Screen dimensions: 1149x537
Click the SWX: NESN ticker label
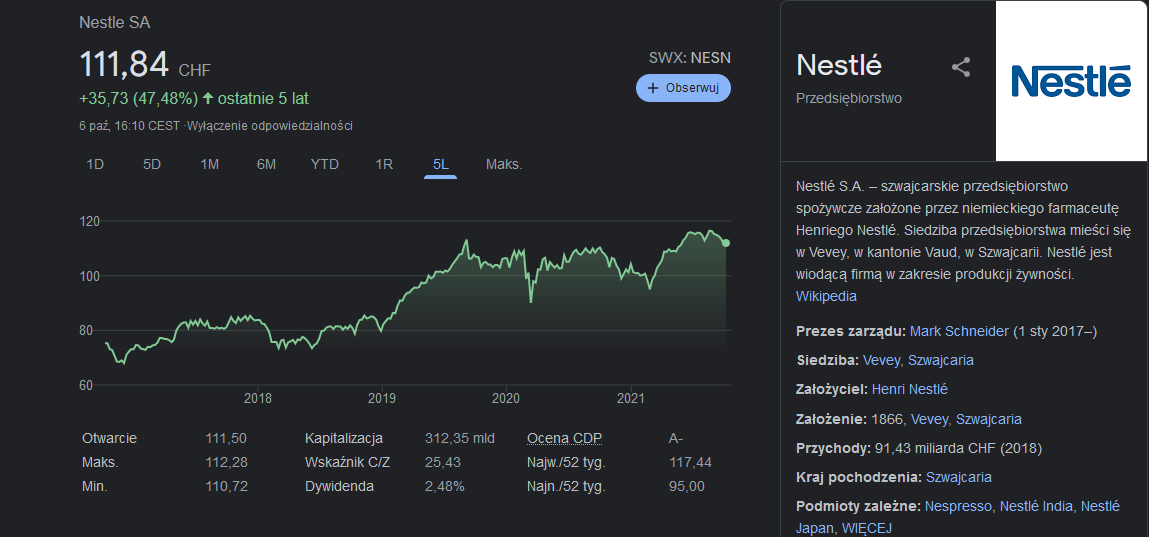690,58
